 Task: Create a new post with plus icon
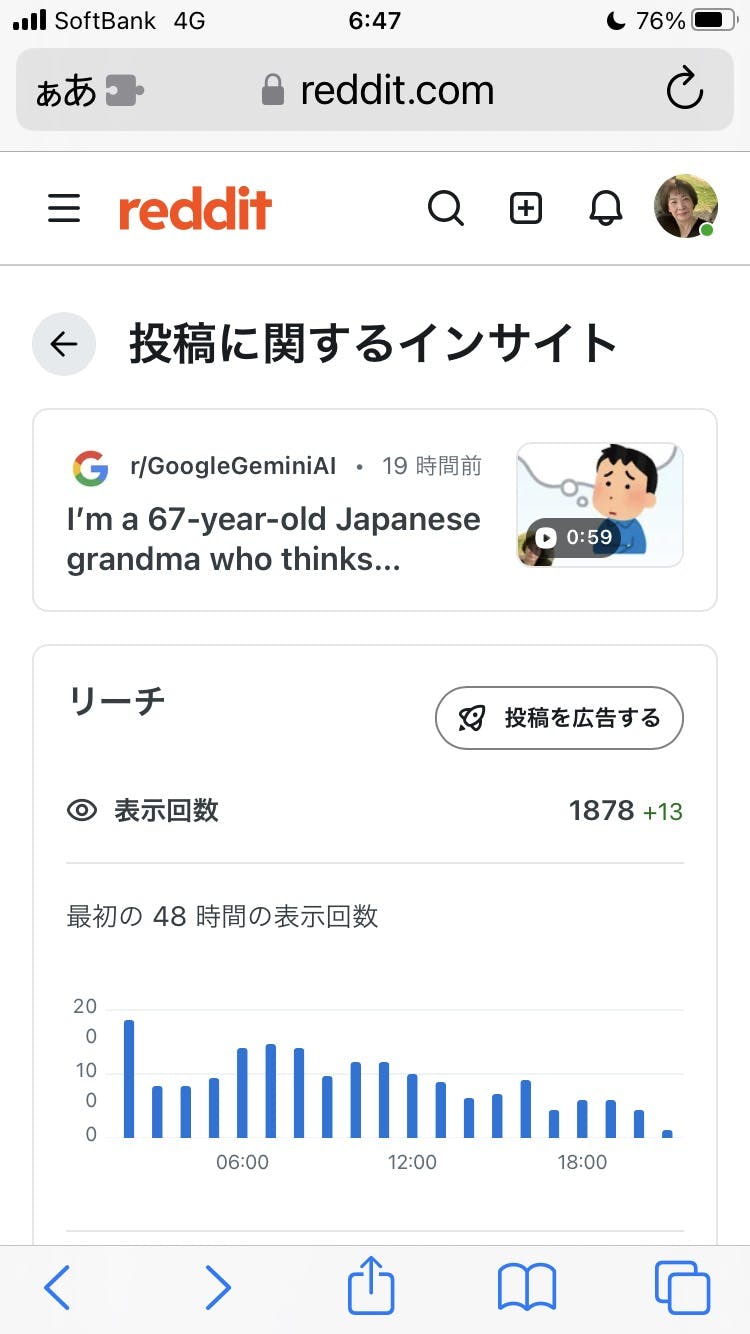click(526, 208)
